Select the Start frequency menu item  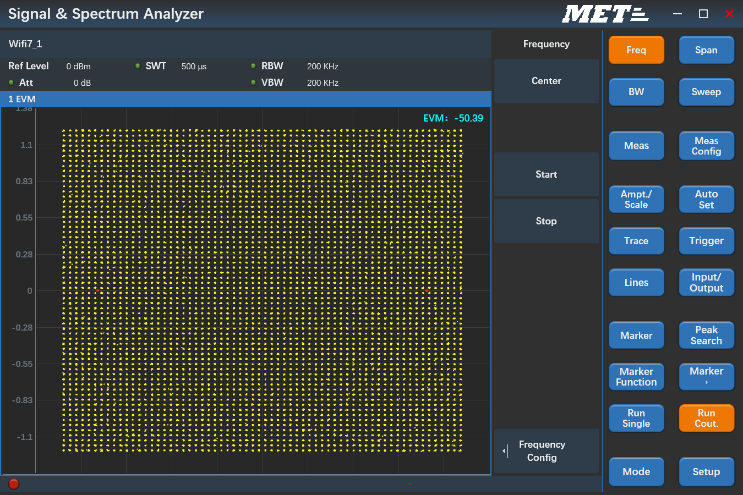(546, 175)
